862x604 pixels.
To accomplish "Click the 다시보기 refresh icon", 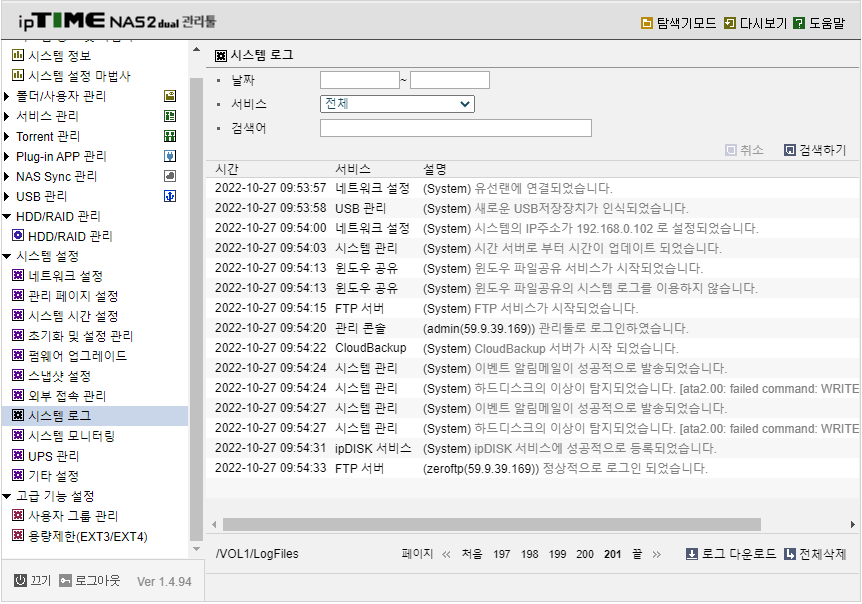I will click(730, 23).
